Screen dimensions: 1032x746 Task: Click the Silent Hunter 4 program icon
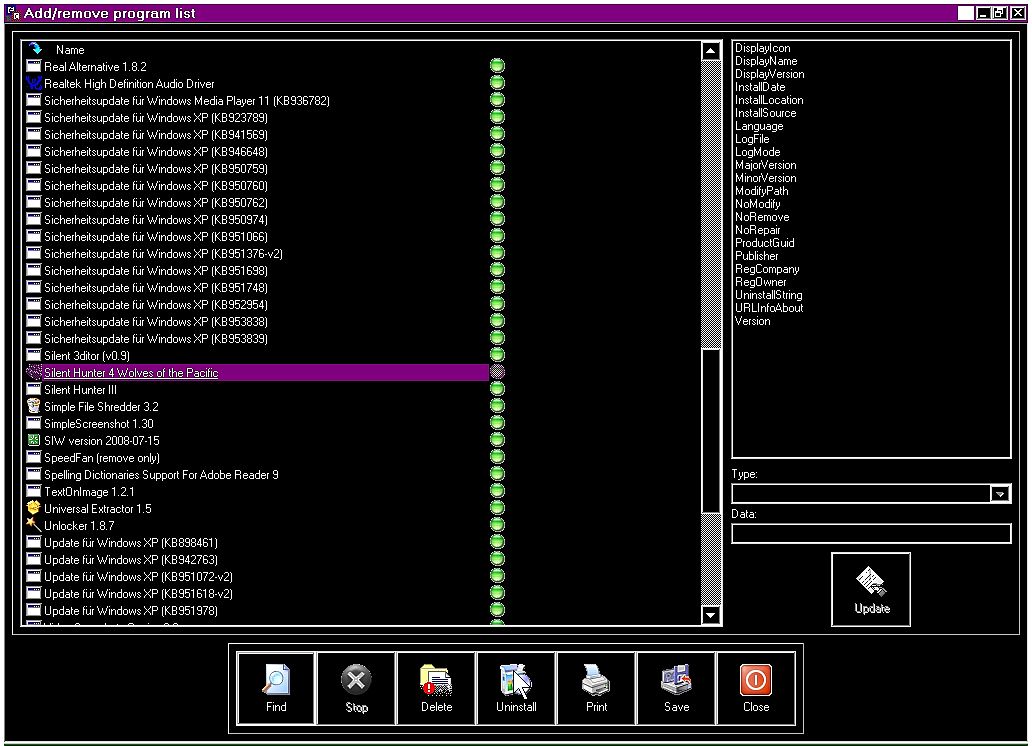(34, 373)
